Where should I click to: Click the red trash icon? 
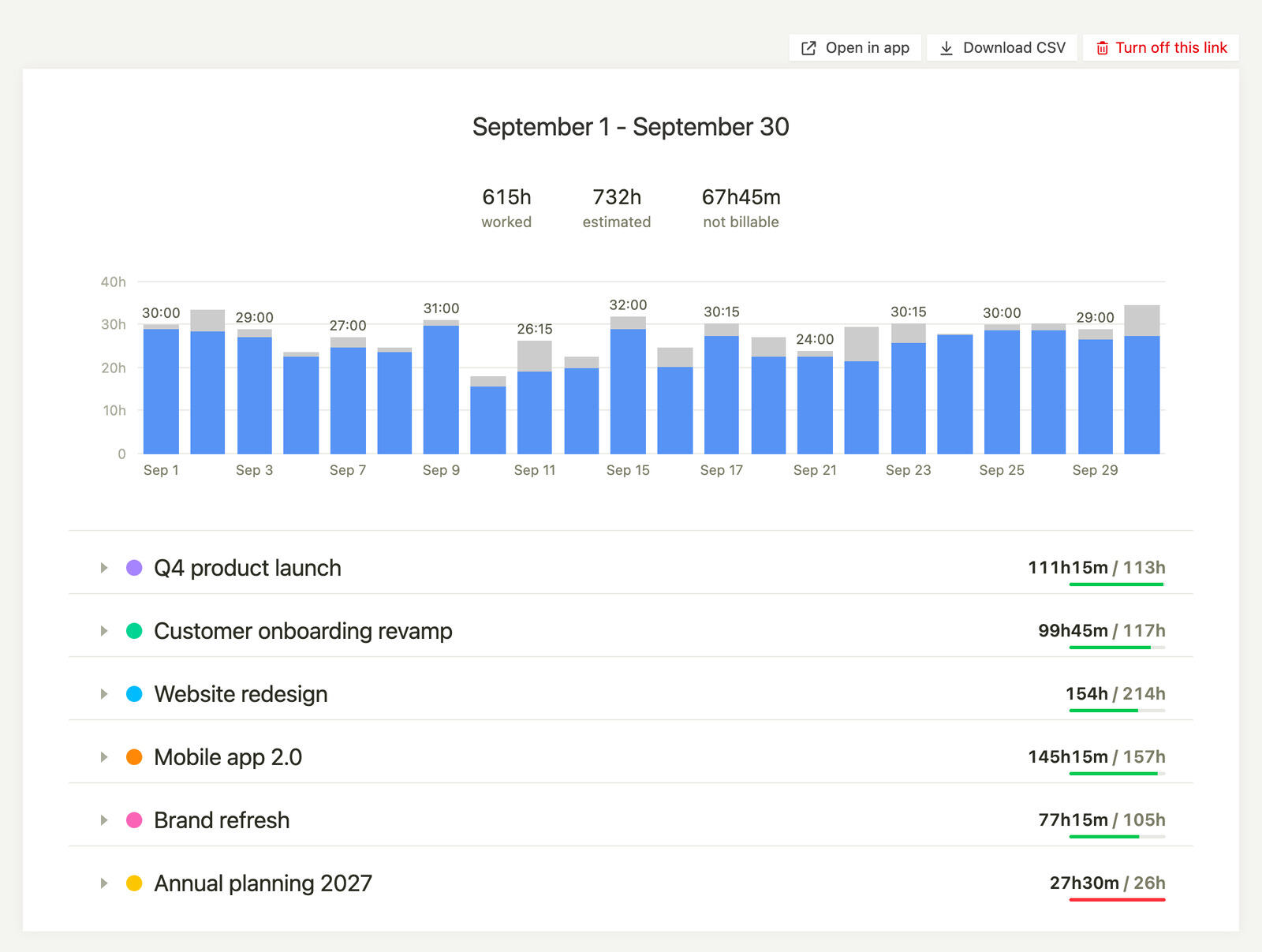click(x=1102, y=48)
